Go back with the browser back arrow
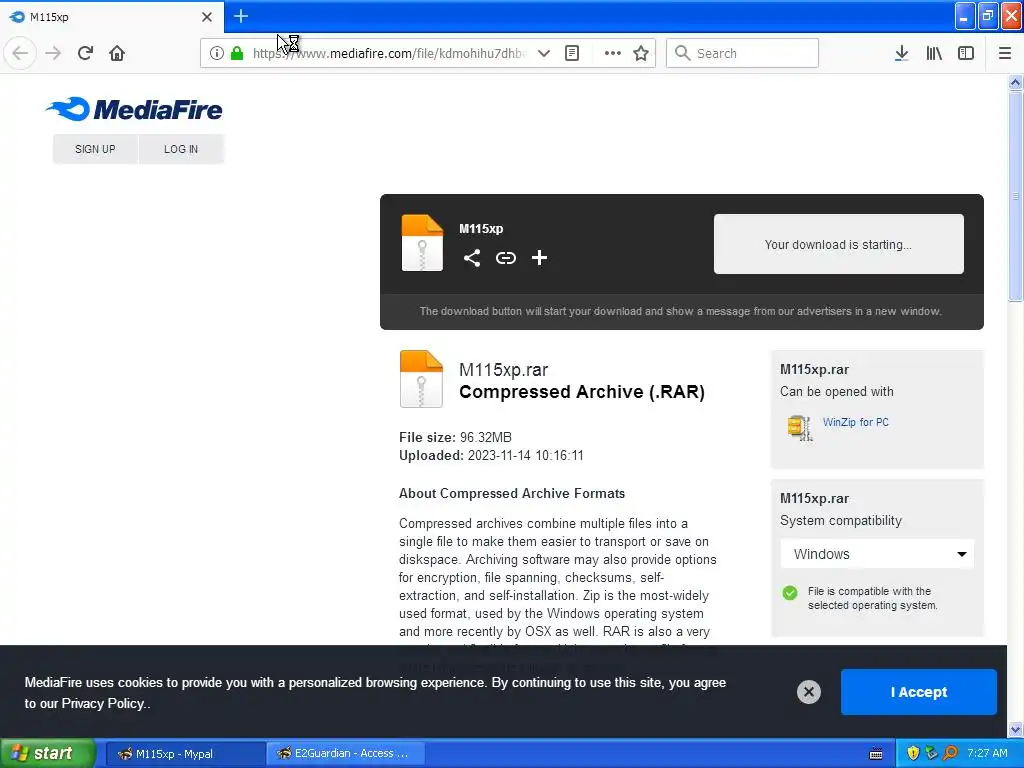 20,53
